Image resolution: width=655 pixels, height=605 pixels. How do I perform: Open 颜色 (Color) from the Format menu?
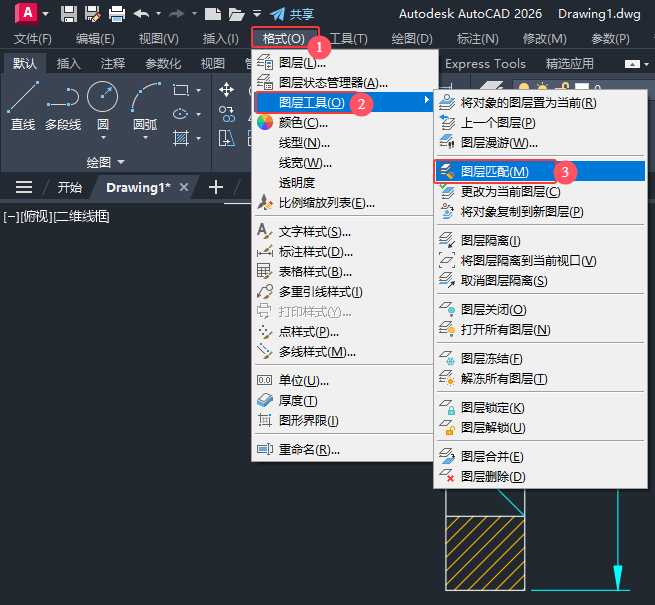point(302,123)
